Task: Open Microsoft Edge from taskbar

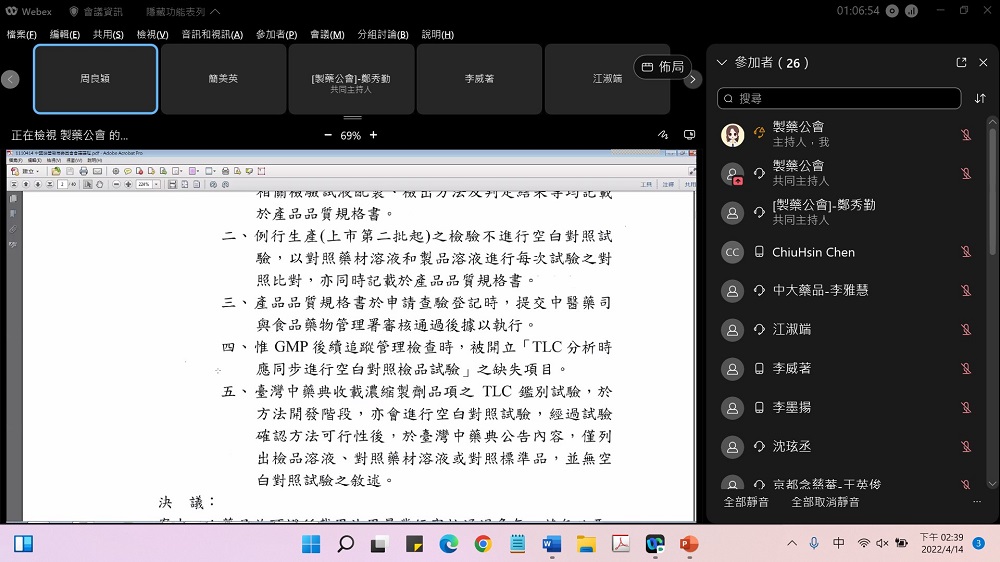Action: point(449,544)
